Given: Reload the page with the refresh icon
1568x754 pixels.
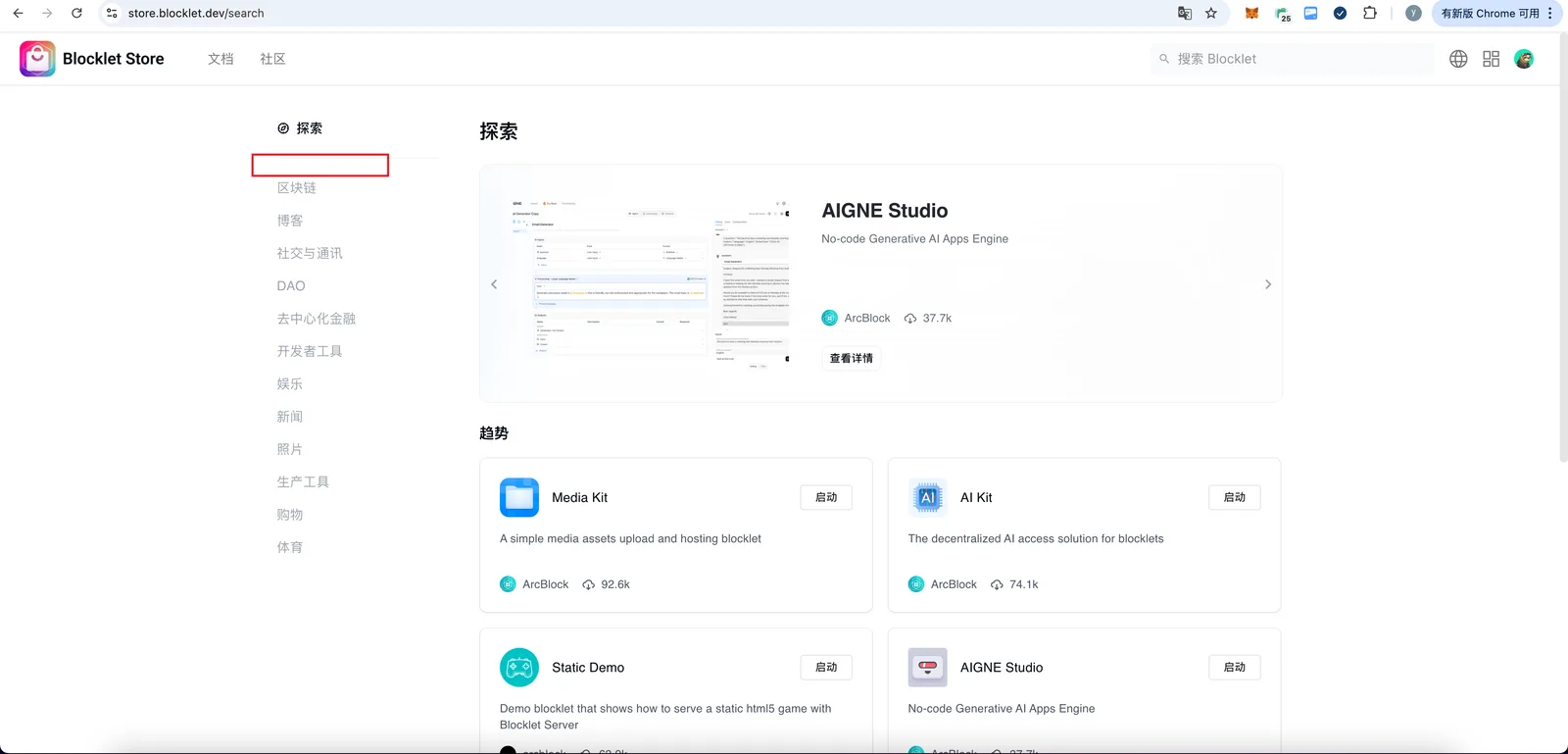Looking at the screenshot, I should [x=76, y=14].
